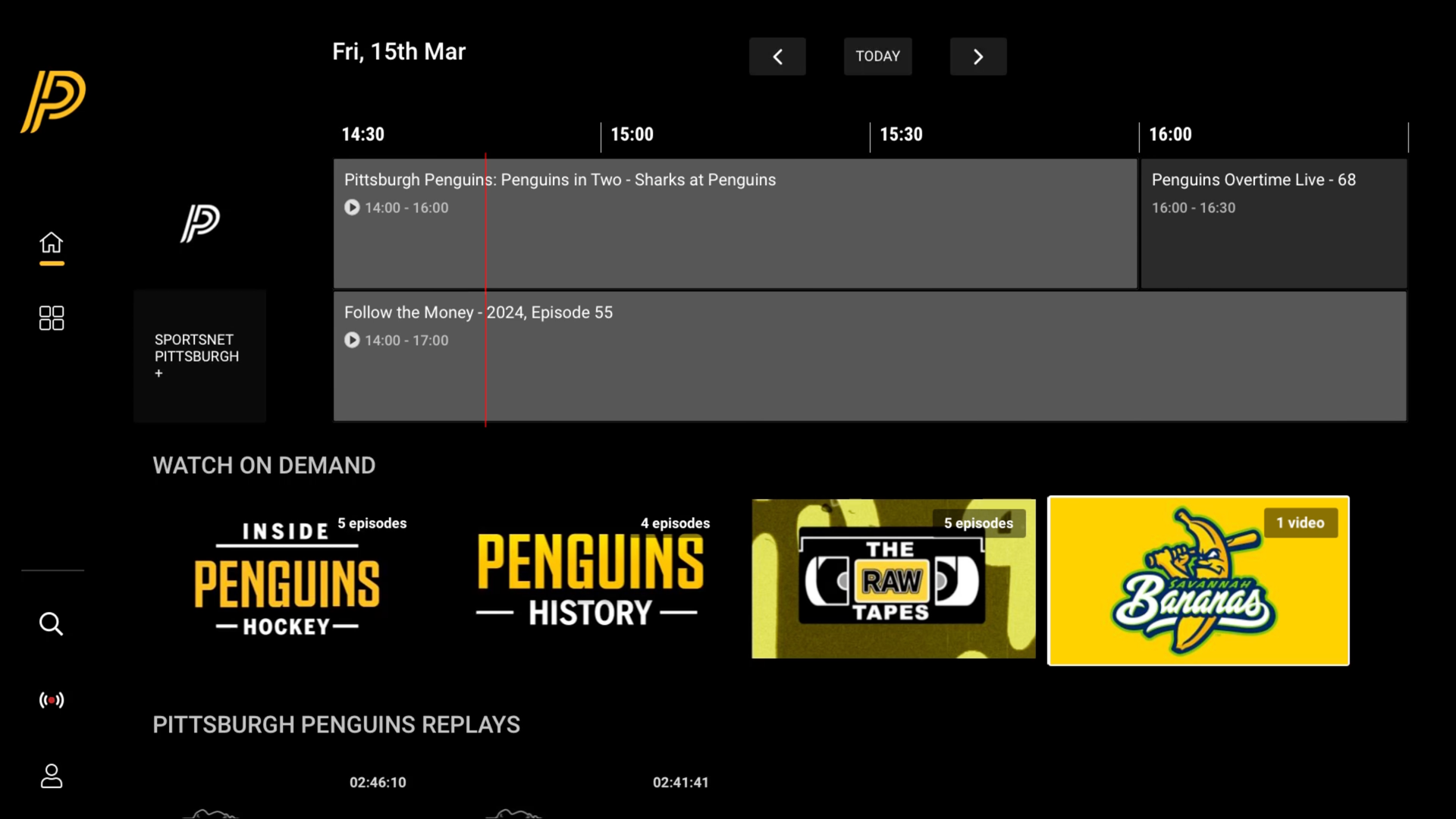Click the large Penguins logo at top left
The image size is (1456, 819).
(53, 101)
